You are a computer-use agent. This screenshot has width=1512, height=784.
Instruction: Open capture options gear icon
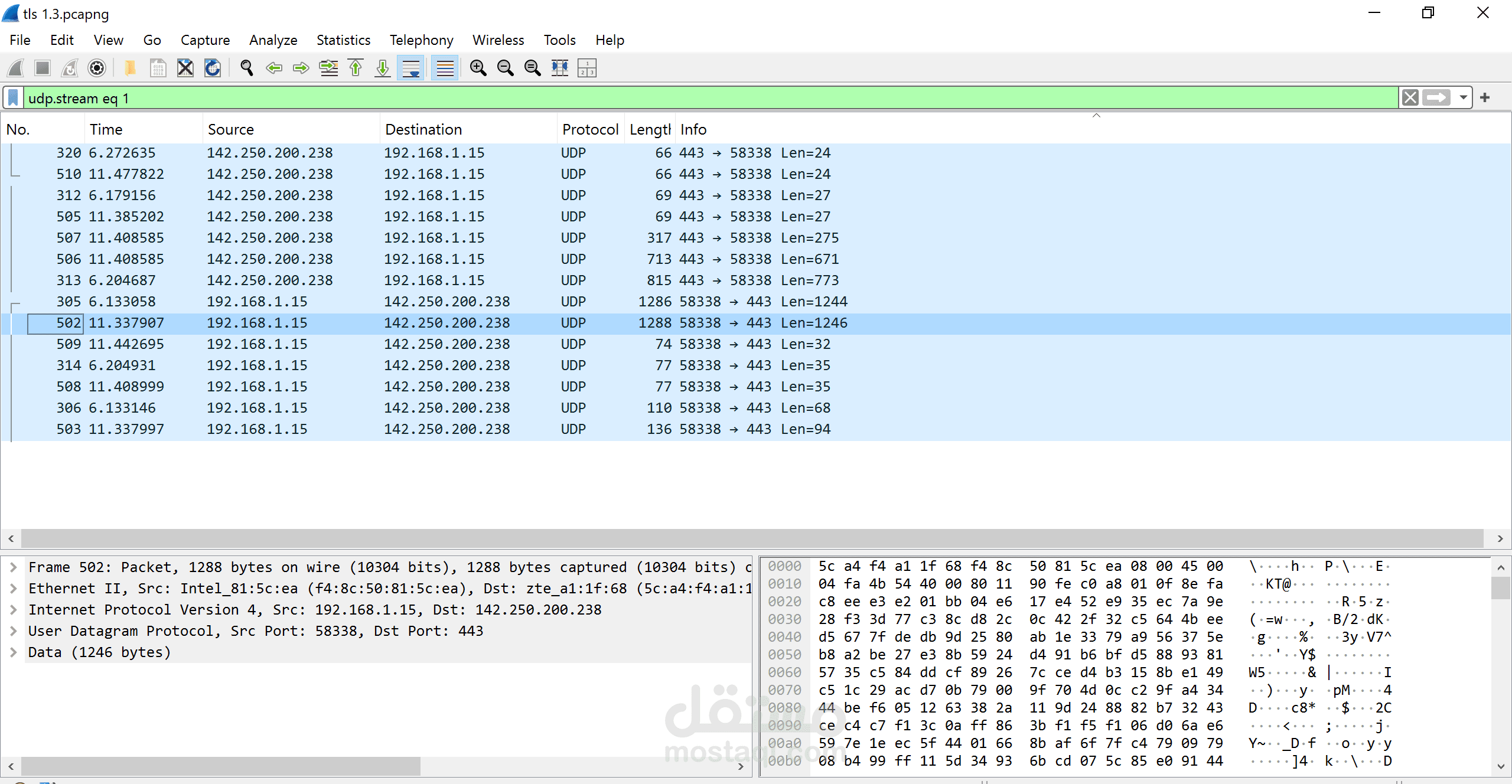pos(97,68)
